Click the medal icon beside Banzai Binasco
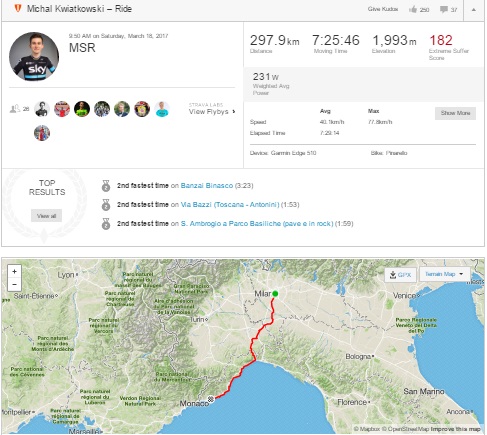 (106, 186)
